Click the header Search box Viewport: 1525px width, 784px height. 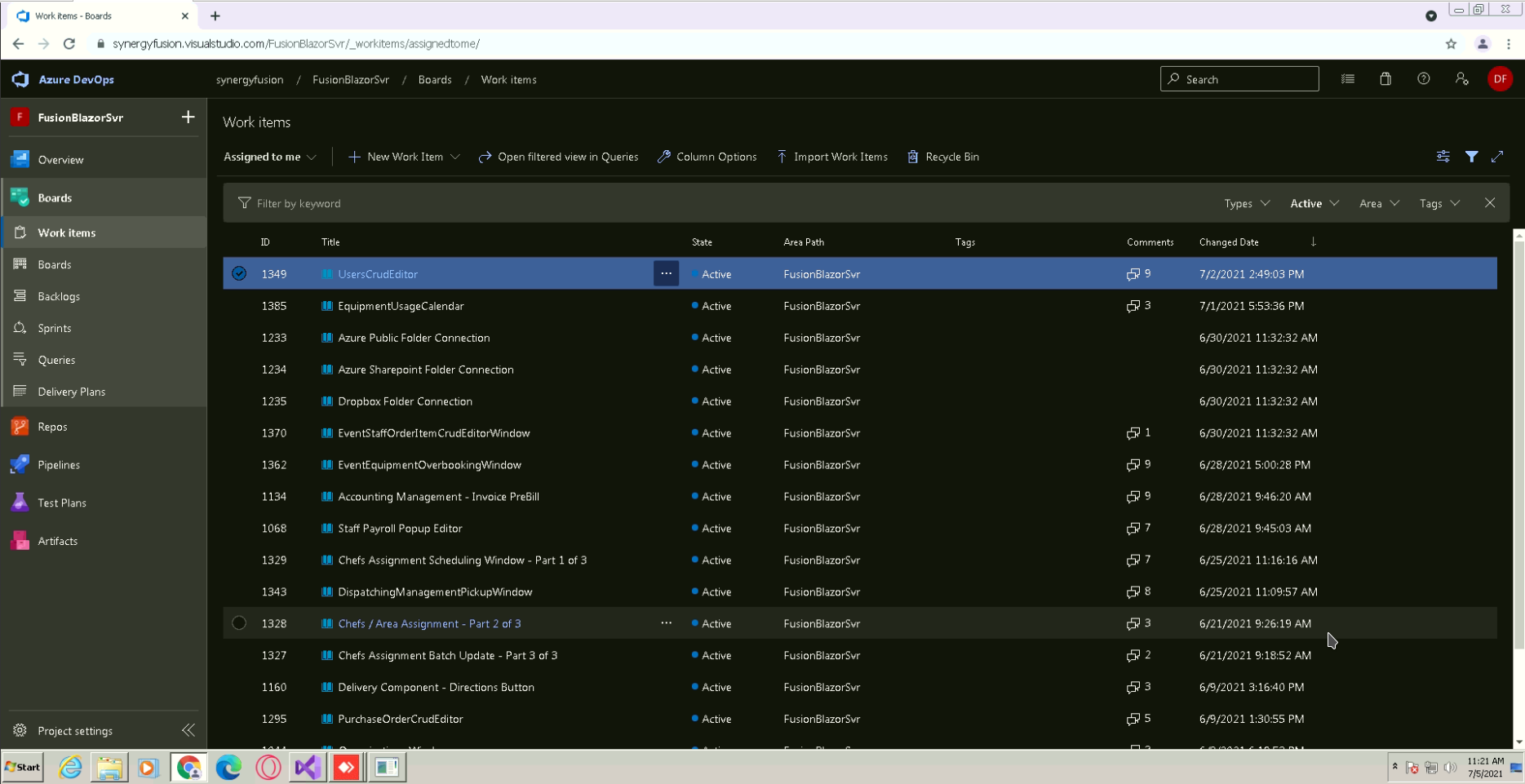1239,79
